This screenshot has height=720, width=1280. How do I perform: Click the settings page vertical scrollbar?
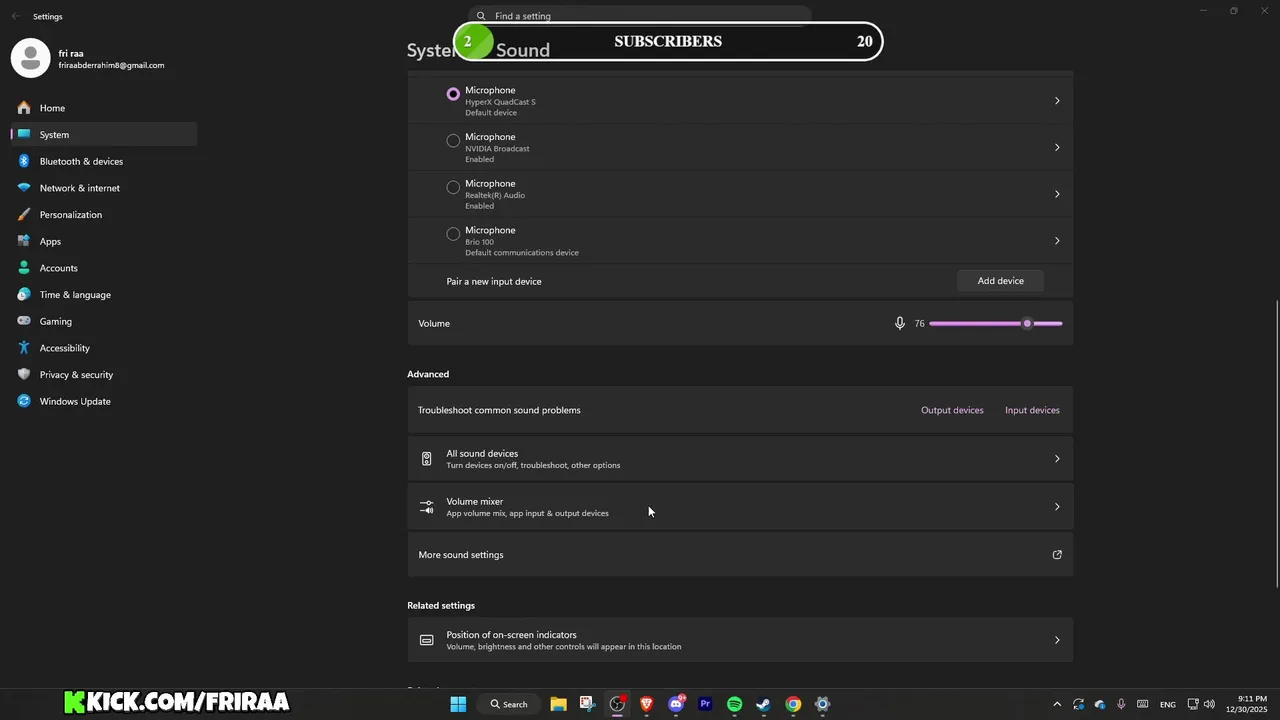coord(1277,445)
